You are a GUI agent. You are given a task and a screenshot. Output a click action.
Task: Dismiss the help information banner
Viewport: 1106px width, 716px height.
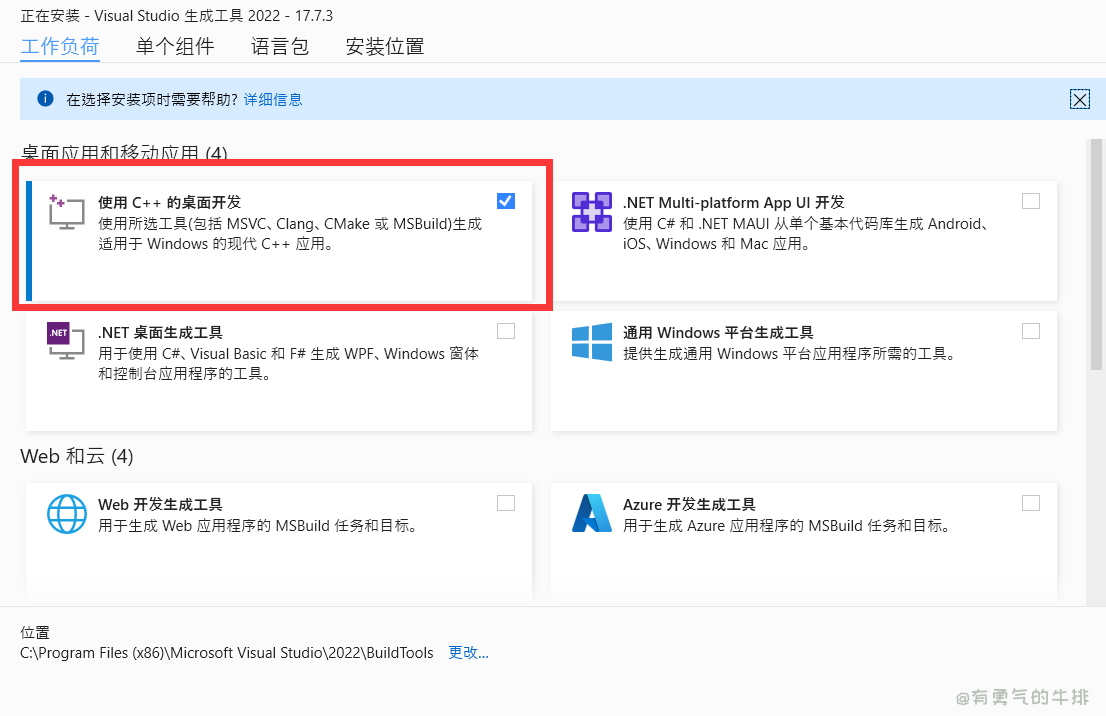point(1079,99)
